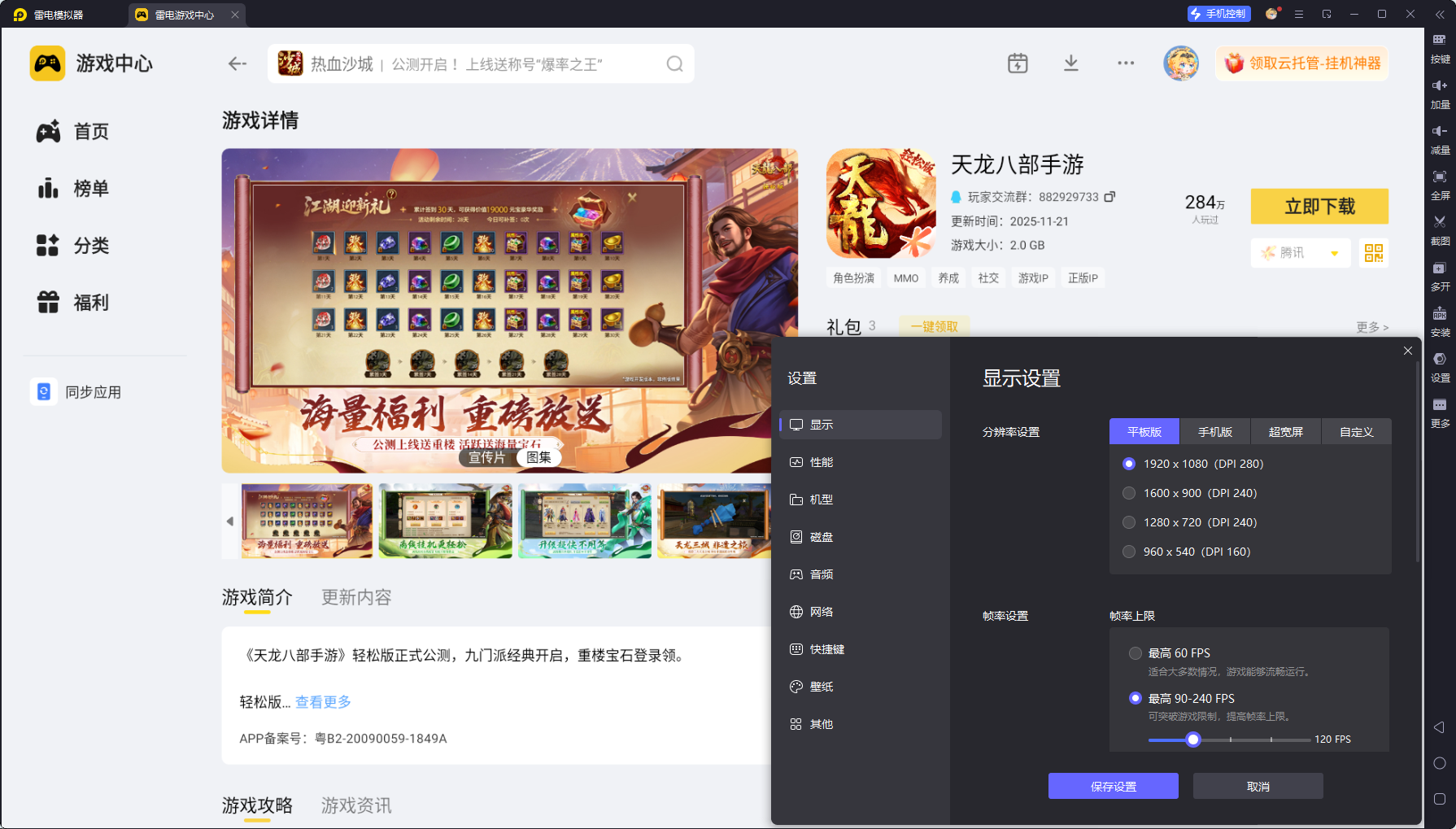Open multi-instance manager (多开) icon

pyautogui.click(x=1439, y=277)
